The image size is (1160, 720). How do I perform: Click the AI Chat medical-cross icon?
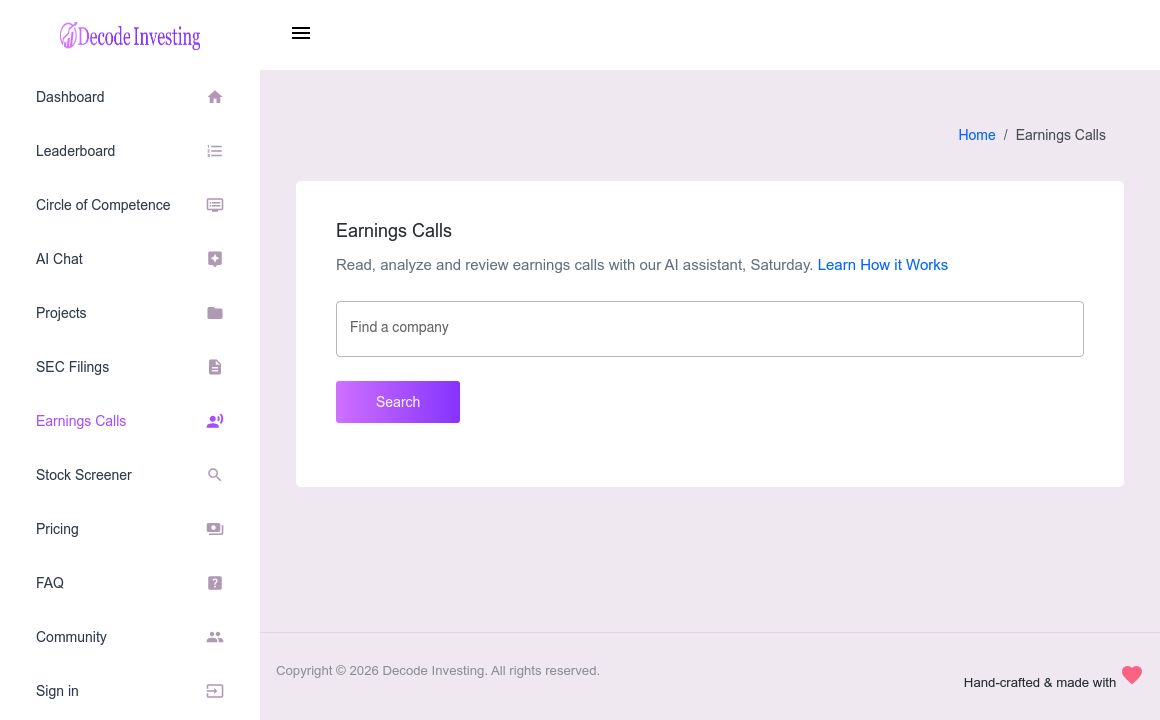tap(215, 259)
